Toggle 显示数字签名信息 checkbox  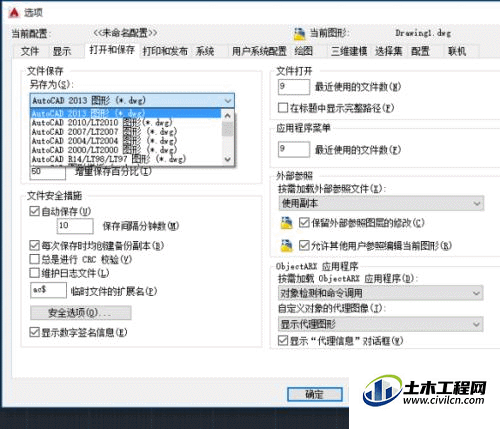coord(34,332)
